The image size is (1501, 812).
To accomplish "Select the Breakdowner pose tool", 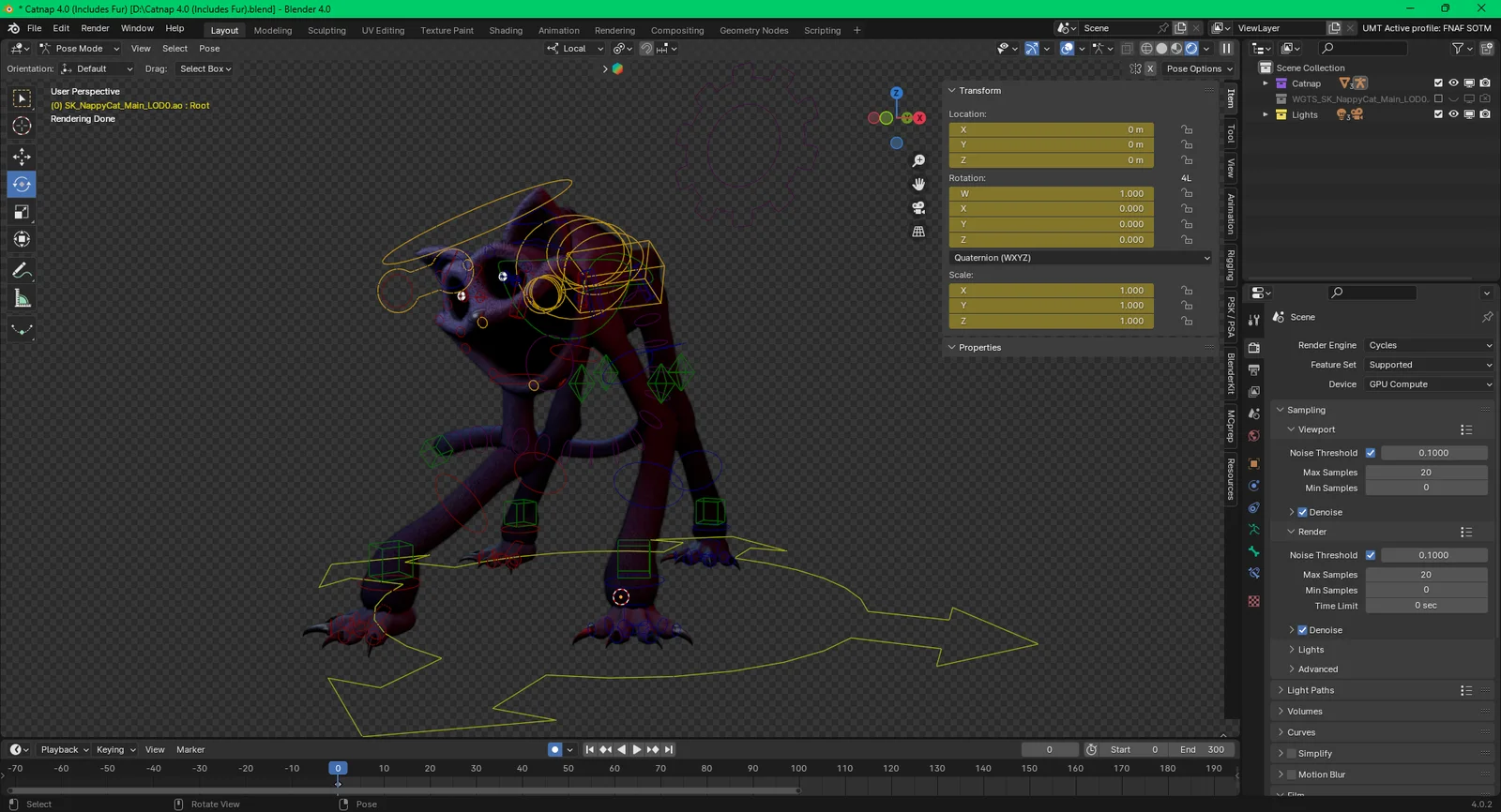I will pyautogui.click(x=22, y=330).
